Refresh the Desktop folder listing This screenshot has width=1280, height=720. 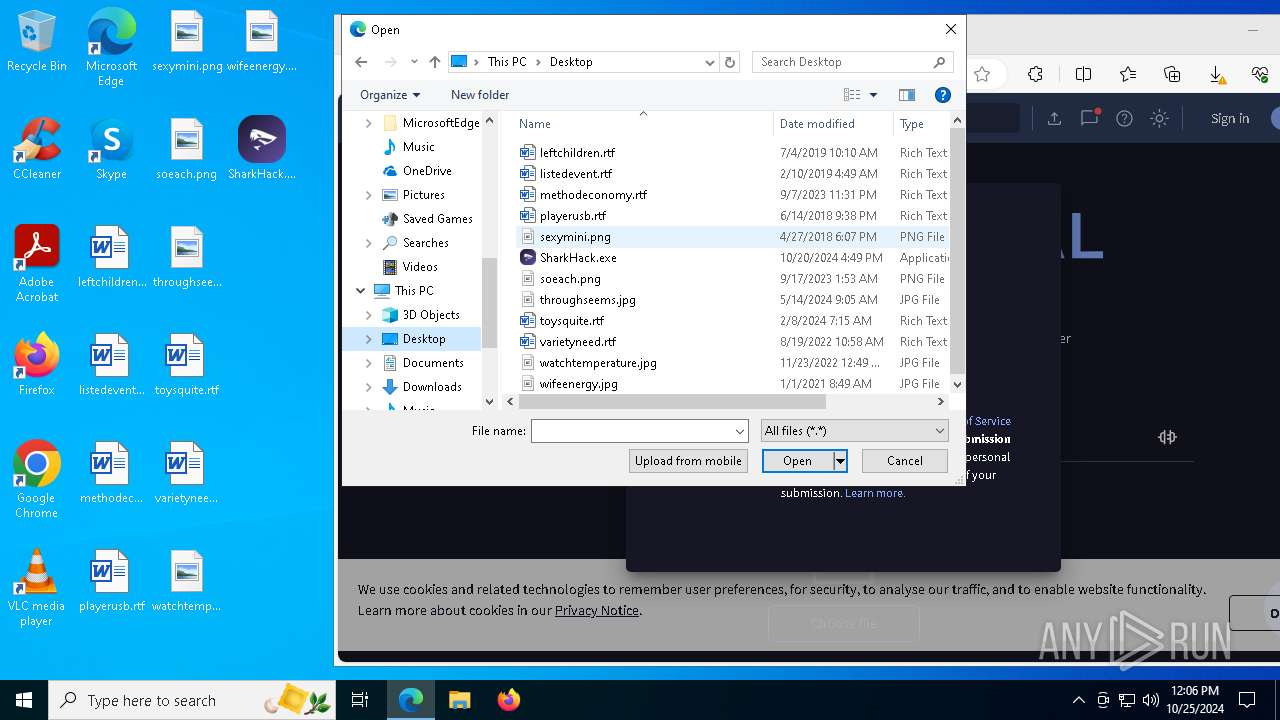730,62
